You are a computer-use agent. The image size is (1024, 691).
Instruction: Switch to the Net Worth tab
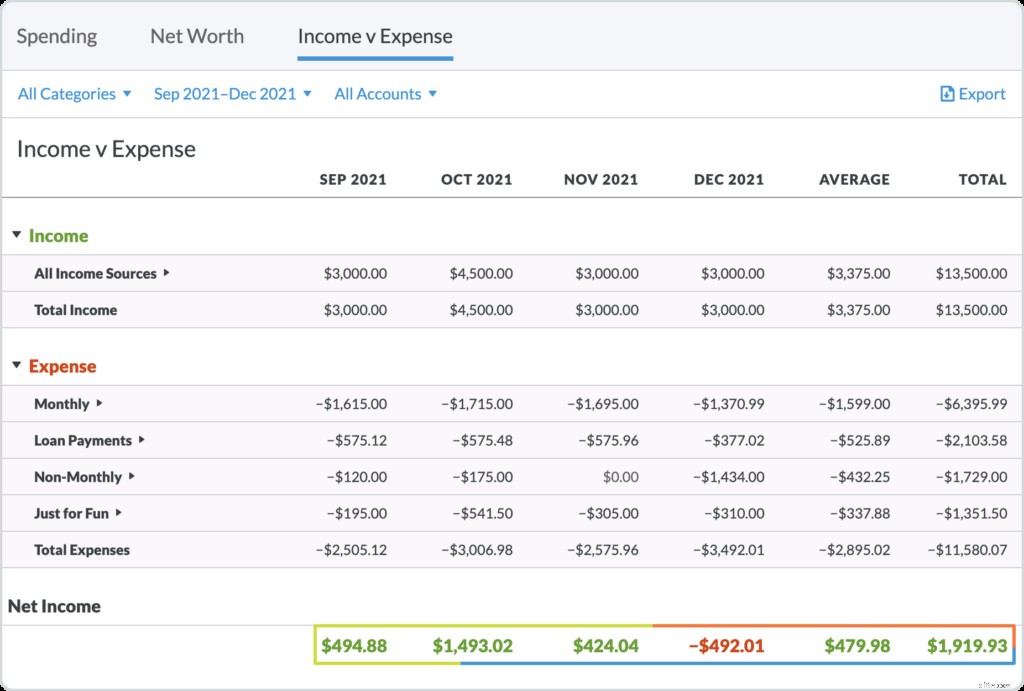click(x=196, y=36)
